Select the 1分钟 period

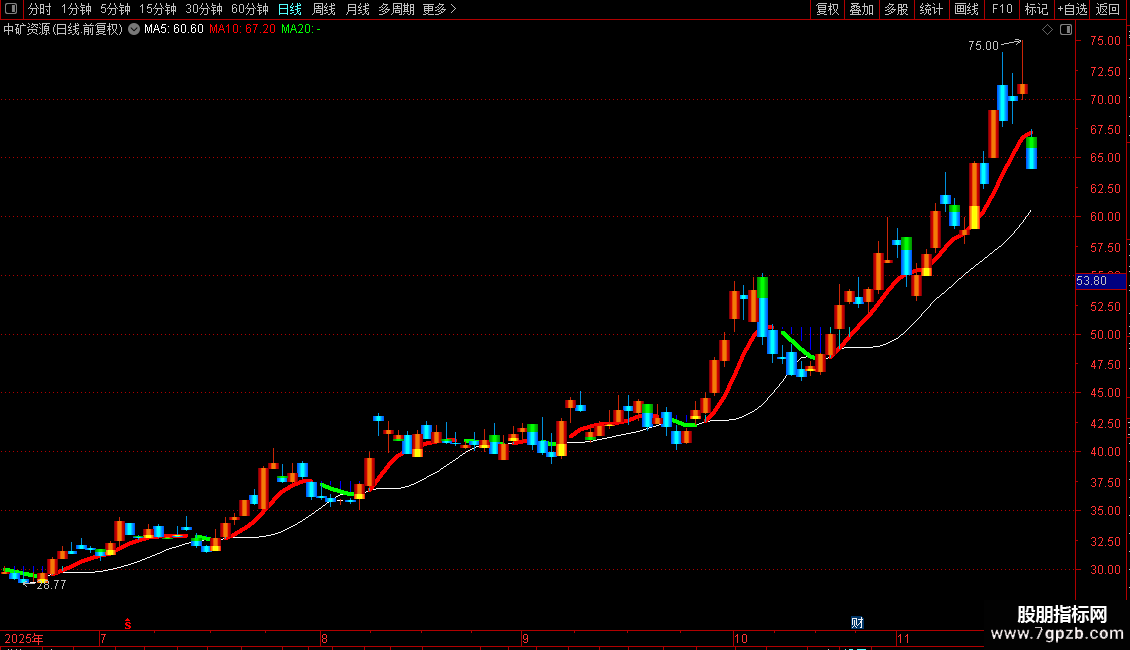click(76, 9)
